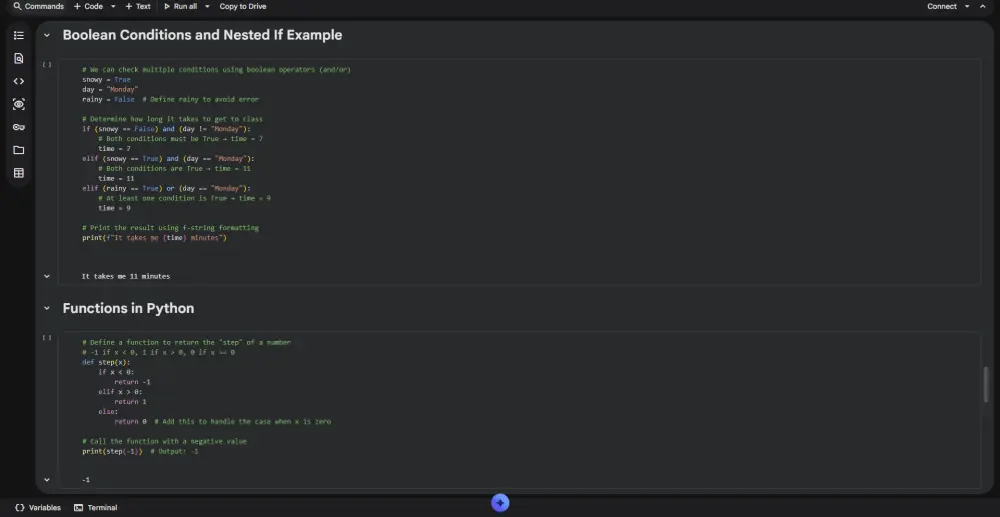Viewport: 1000px width, 517px height.
Task: Click the 'It takes me 11 minutes' output text
Action: [x=126, y=277]
